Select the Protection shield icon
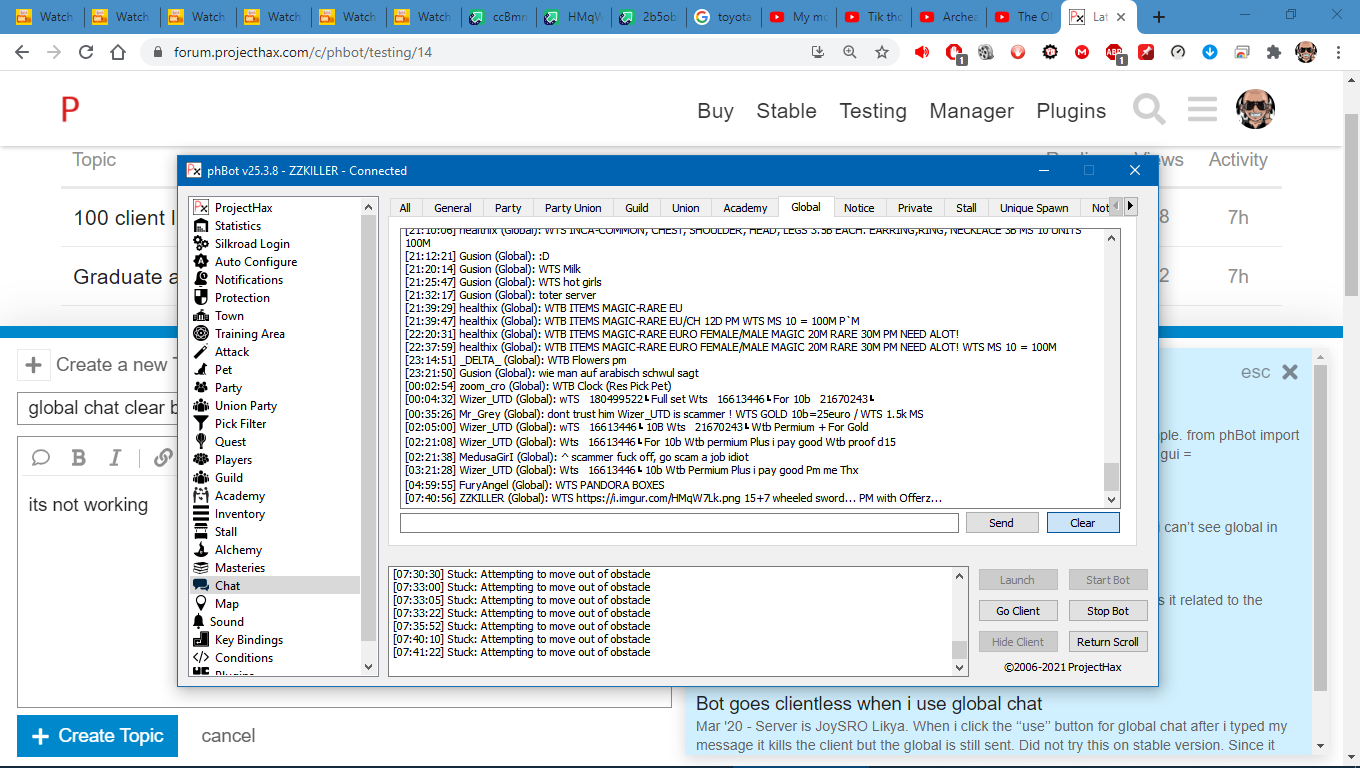 (200, 298)
